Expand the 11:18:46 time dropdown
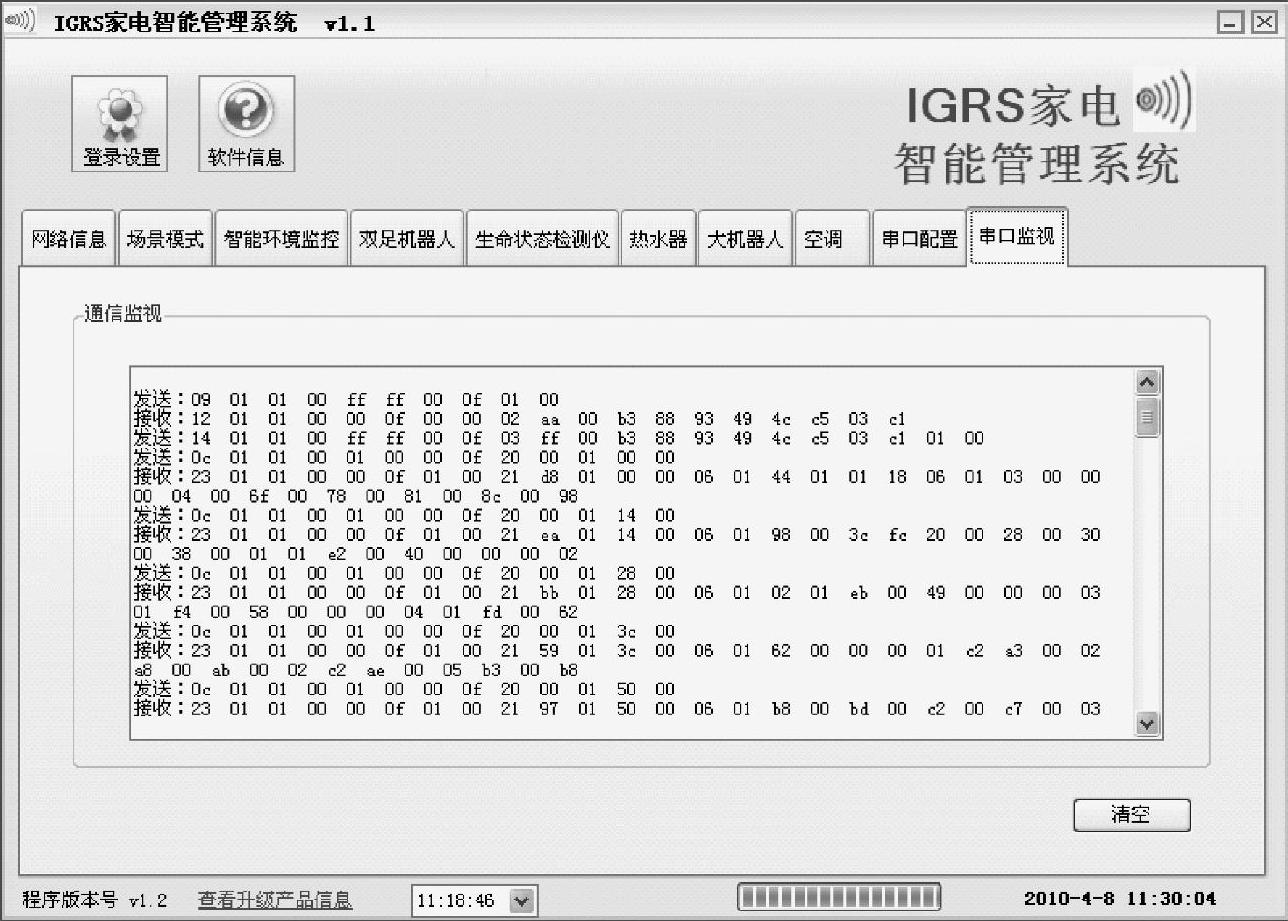The image size is (1288, 921). pos(522,900)
